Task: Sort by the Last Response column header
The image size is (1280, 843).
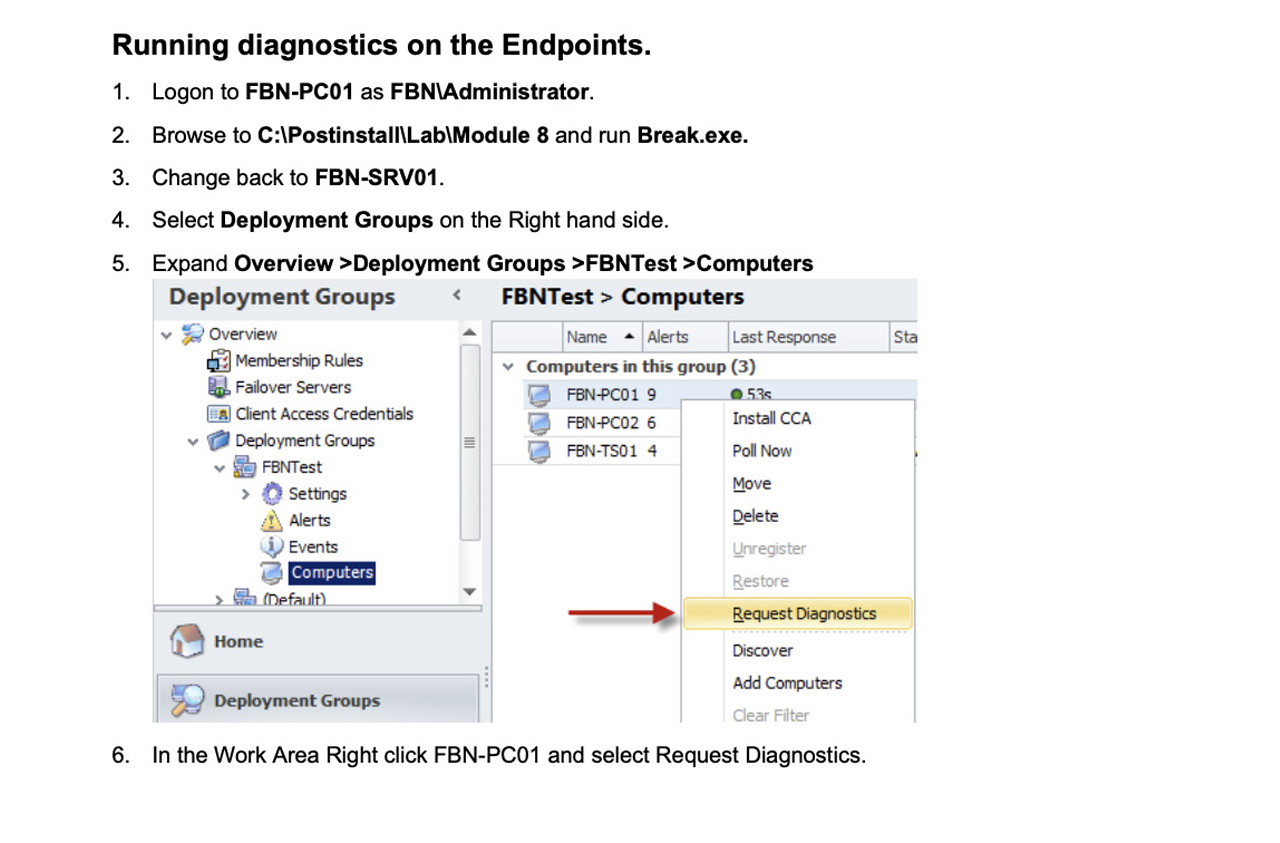Action: coord(784,337)
